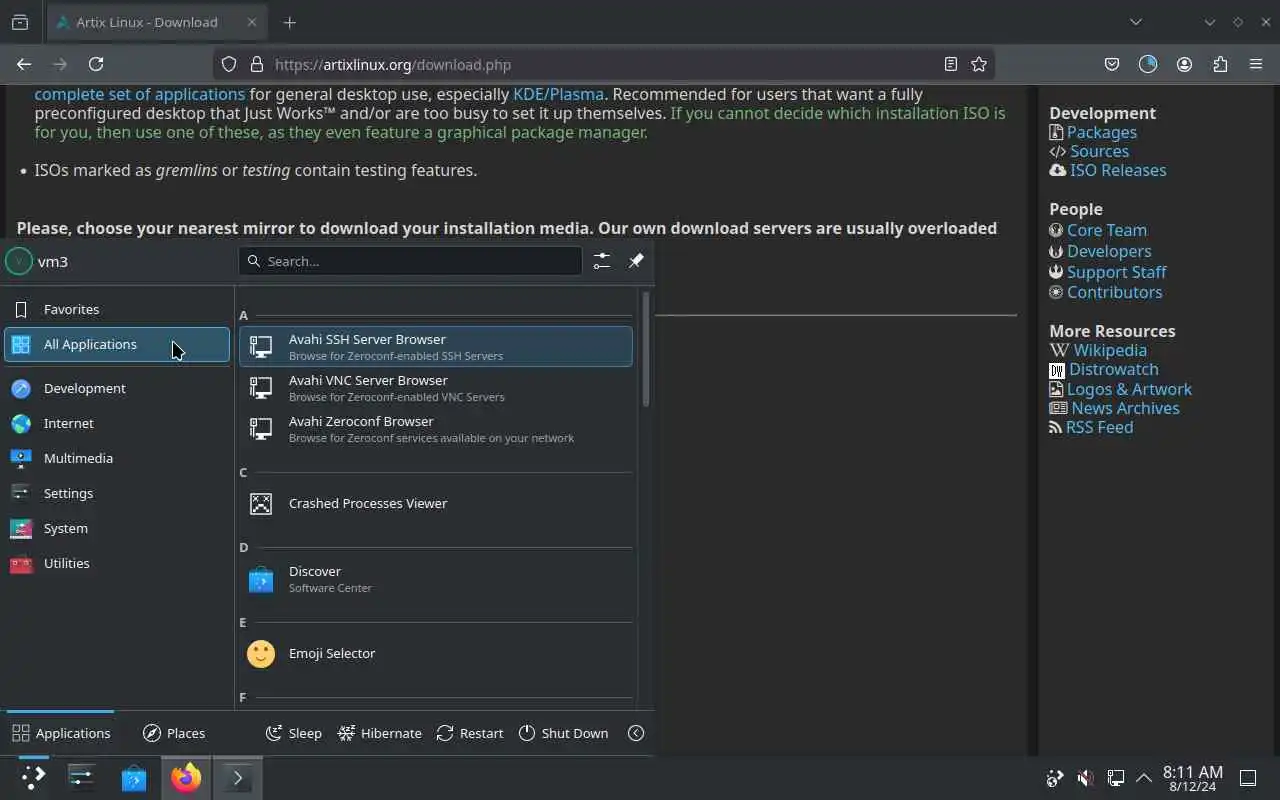The height and width of the screenshot is (800, 1280).
Task: Open System Settings from taskbar
Action: [81, 778]
